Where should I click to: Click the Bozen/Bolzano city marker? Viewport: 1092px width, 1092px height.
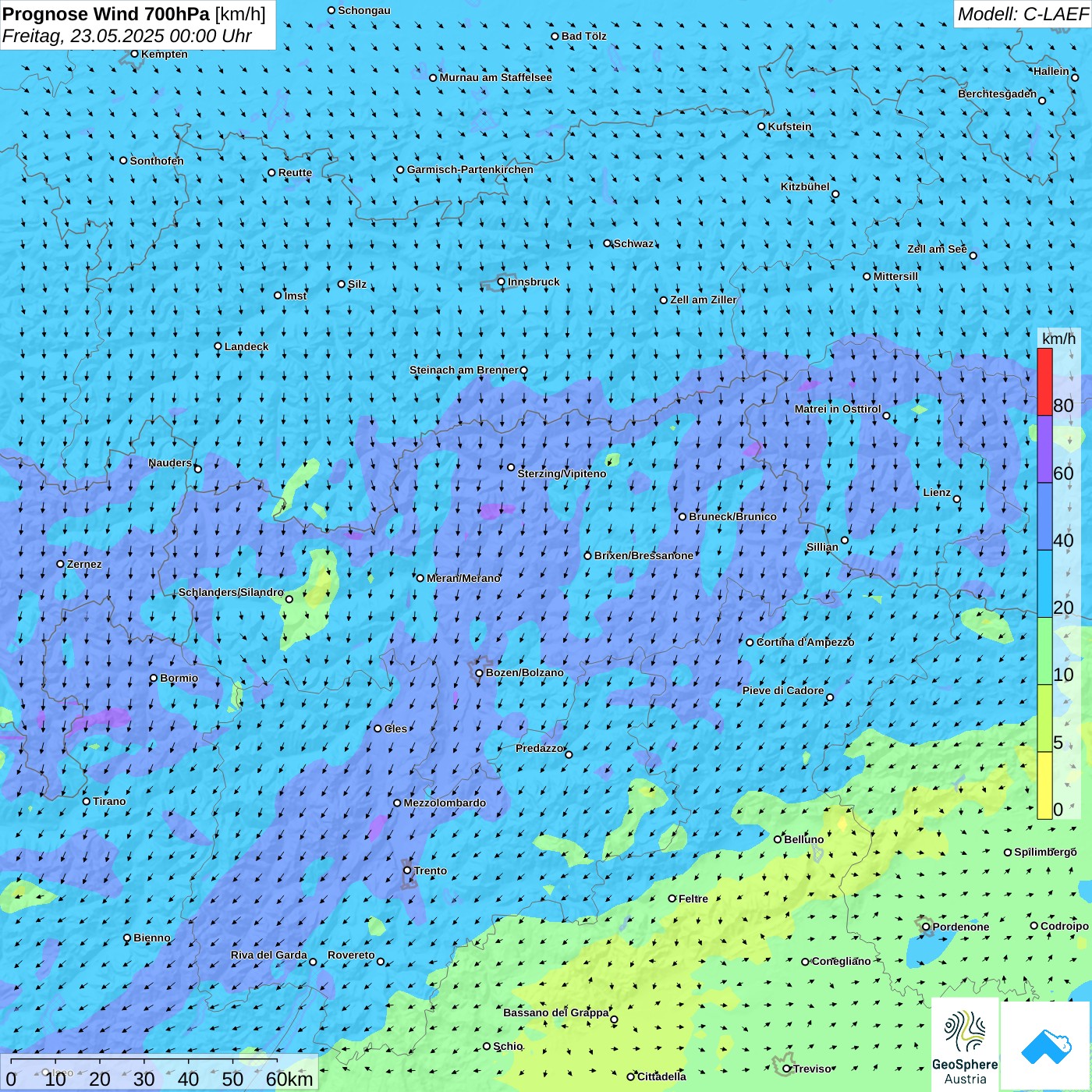point(479,672)
